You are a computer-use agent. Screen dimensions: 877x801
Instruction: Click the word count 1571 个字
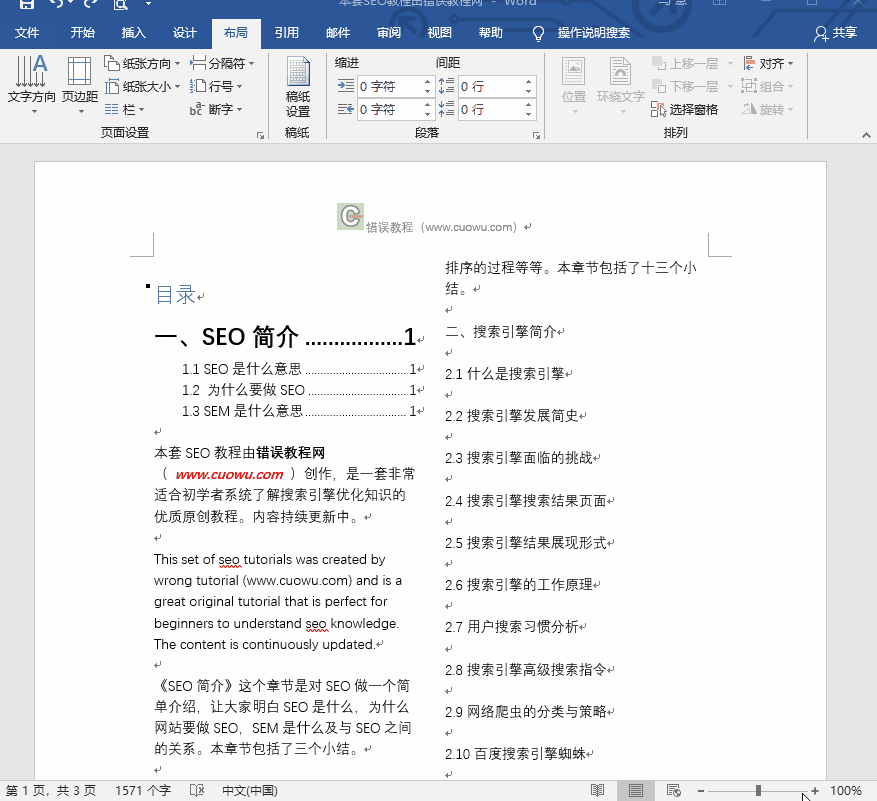[143, 790]
